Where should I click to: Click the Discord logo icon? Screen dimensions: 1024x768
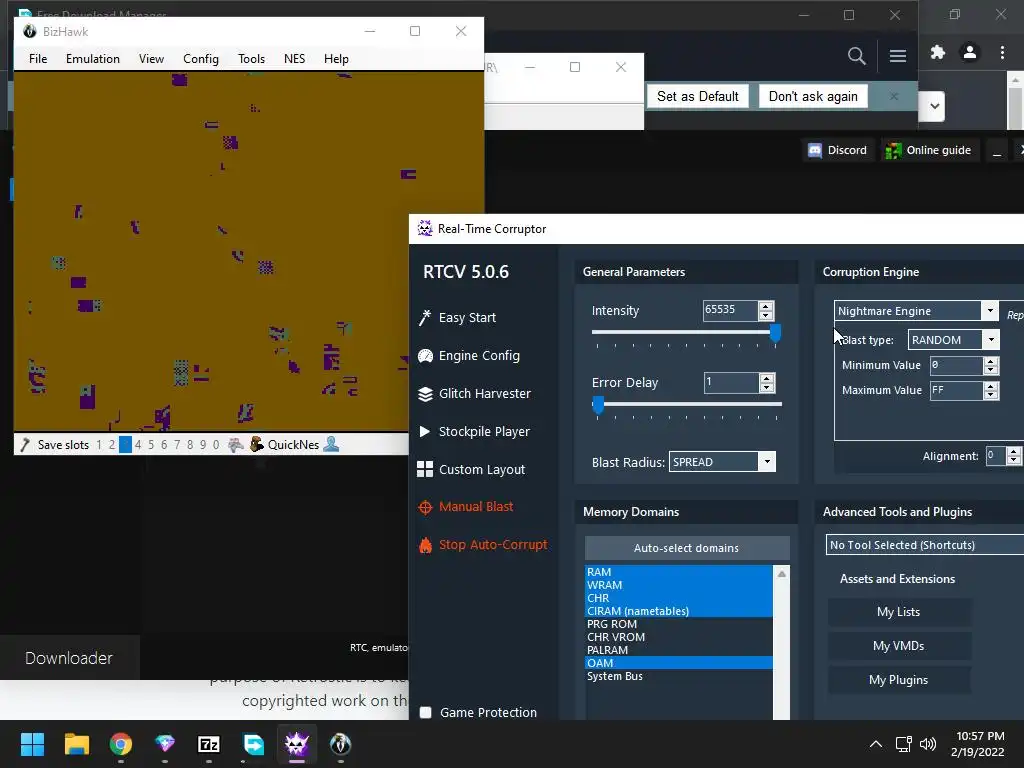[x=815, y=150]
